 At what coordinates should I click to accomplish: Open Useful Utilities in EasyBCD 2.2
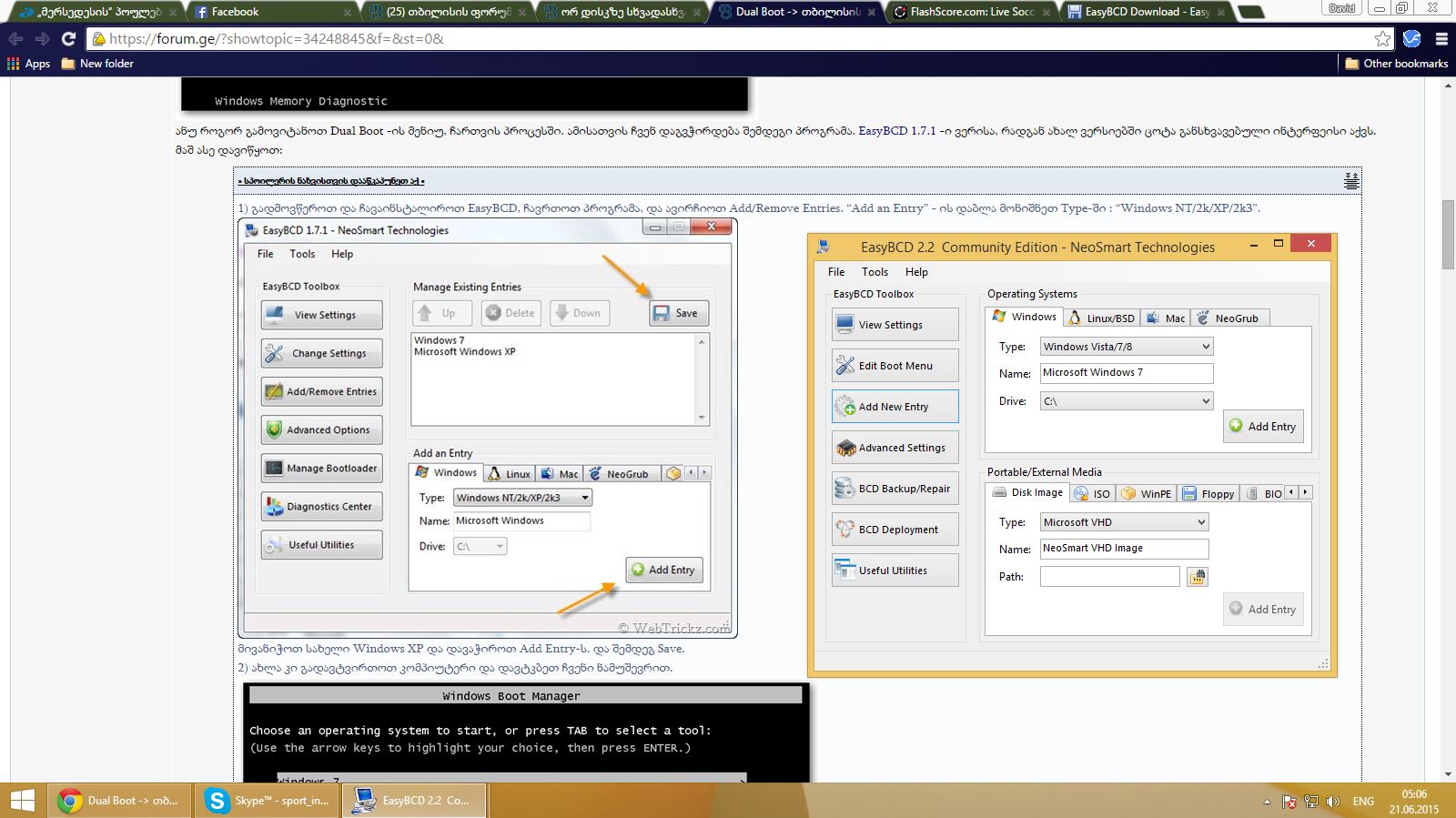[x=895, y=571]
